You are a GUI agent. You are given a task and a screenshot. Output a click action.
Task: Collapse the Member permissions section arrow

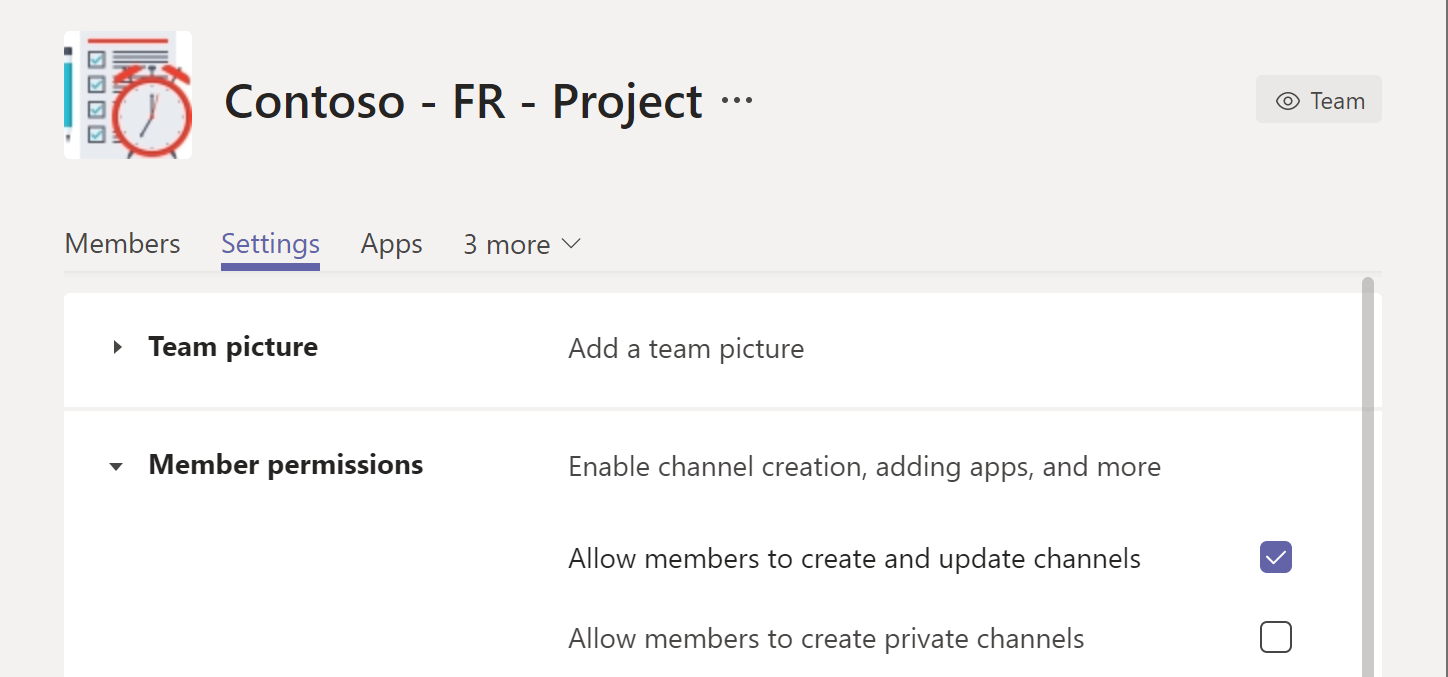point(117,467)
